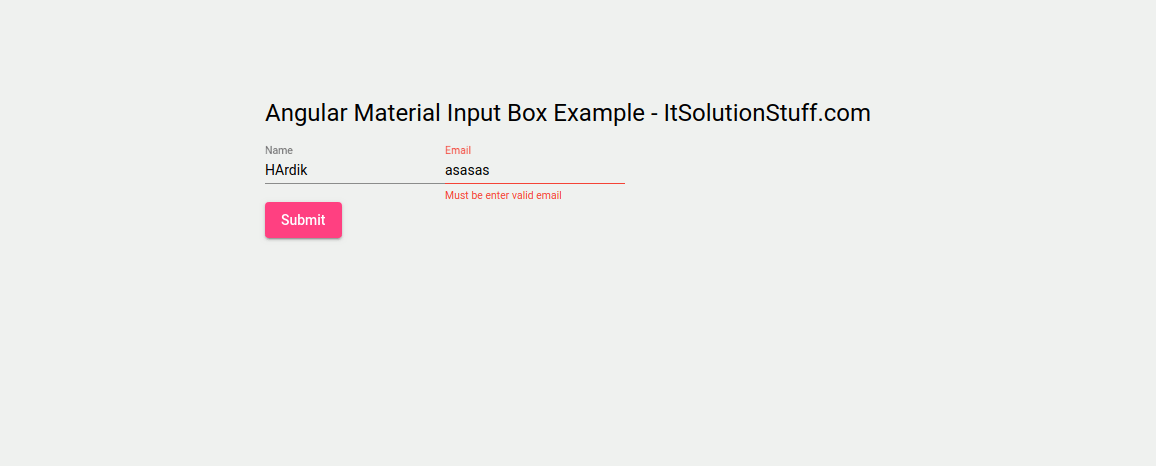Screen dimensions: 1156x466
Task: Click the 'HArdik' text in Name field
Action: 286,170
